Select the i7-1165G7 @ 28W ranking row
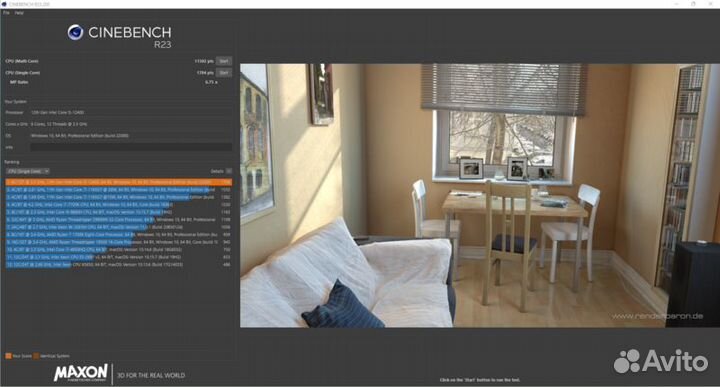The height and width of the screenshot is (387, 720). [118, 190]
